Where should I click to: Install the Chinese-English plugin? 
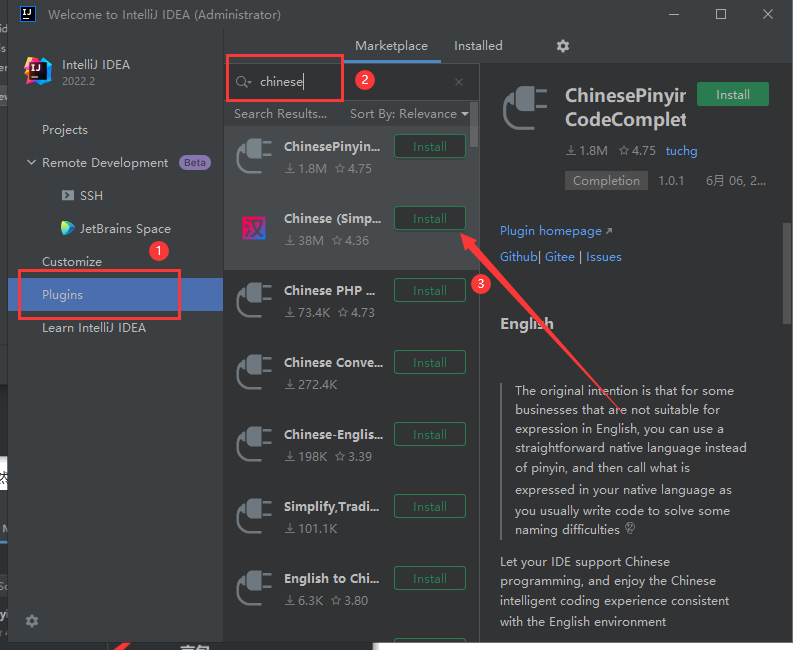[x=430, y=435]
